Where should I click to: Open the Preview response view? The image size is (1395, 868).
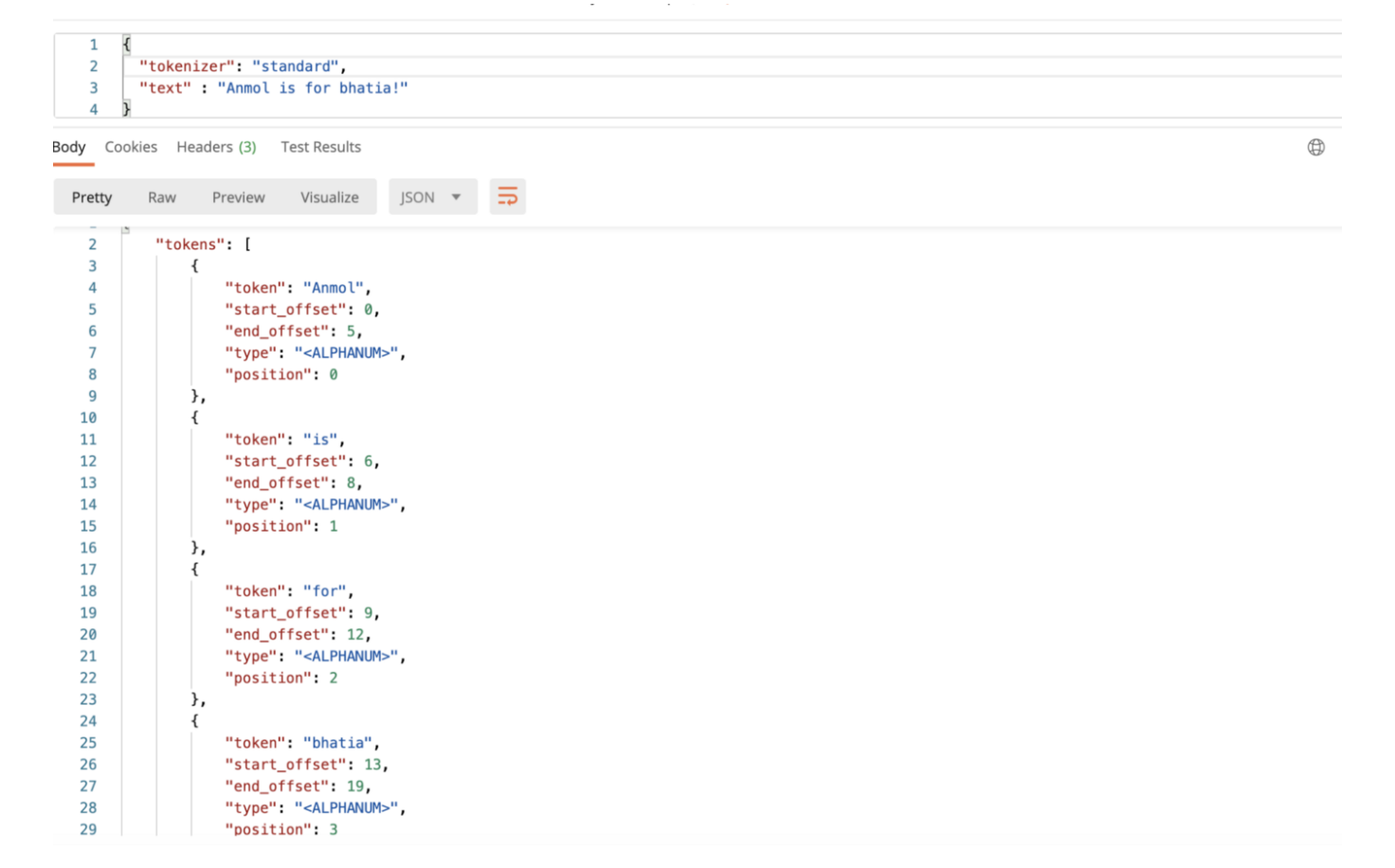[238, 197]
